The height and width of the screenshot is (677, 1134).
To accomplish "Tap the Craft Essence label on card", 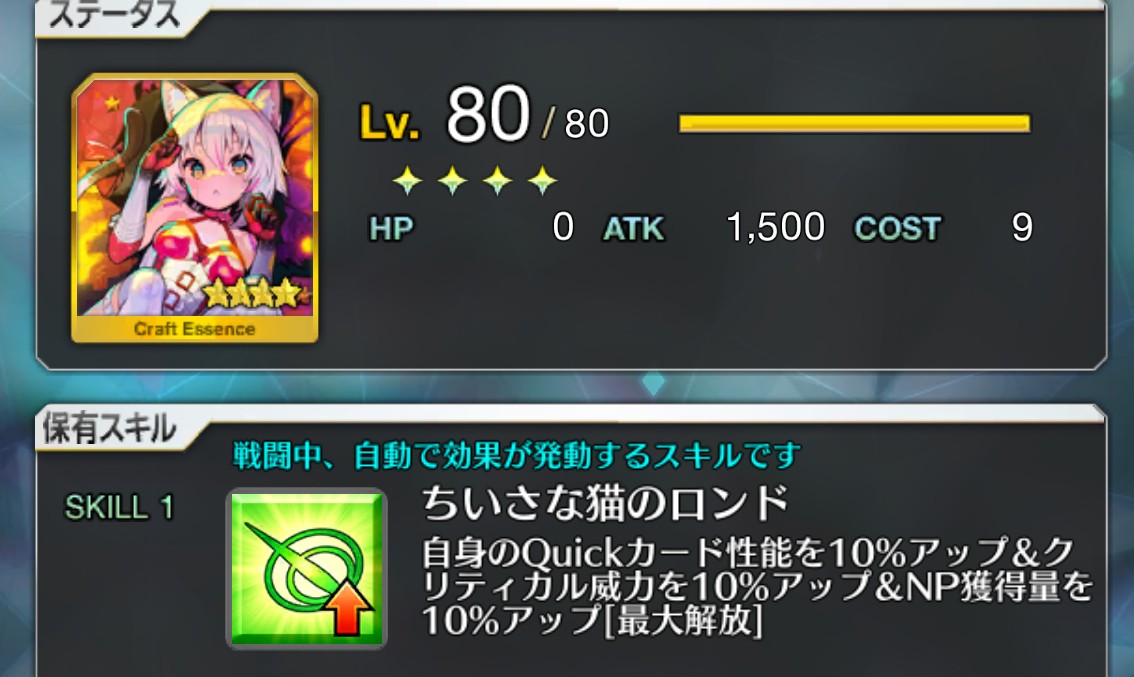I will coord(195,329).
